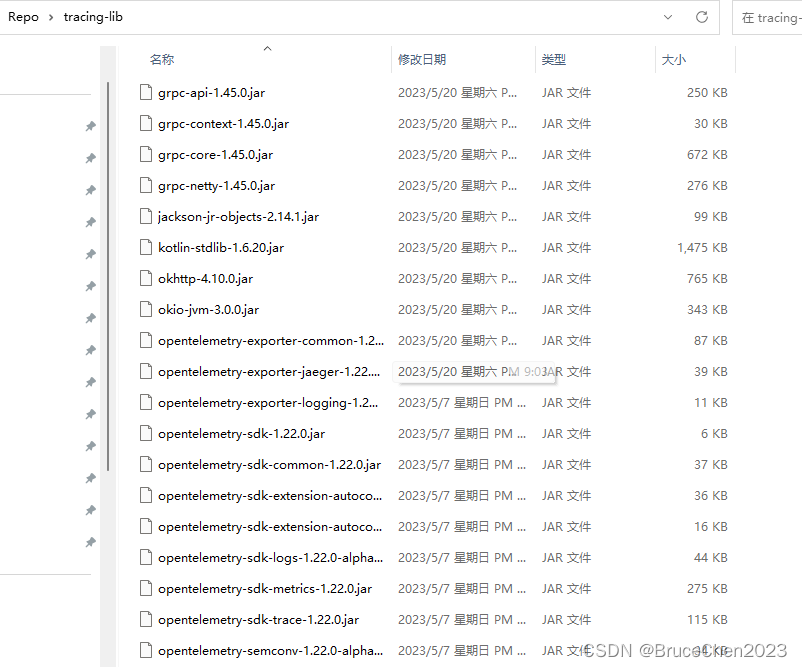Sort files by the 类型 column
Viewport: 802px width, 667px height.
(554, 59)
